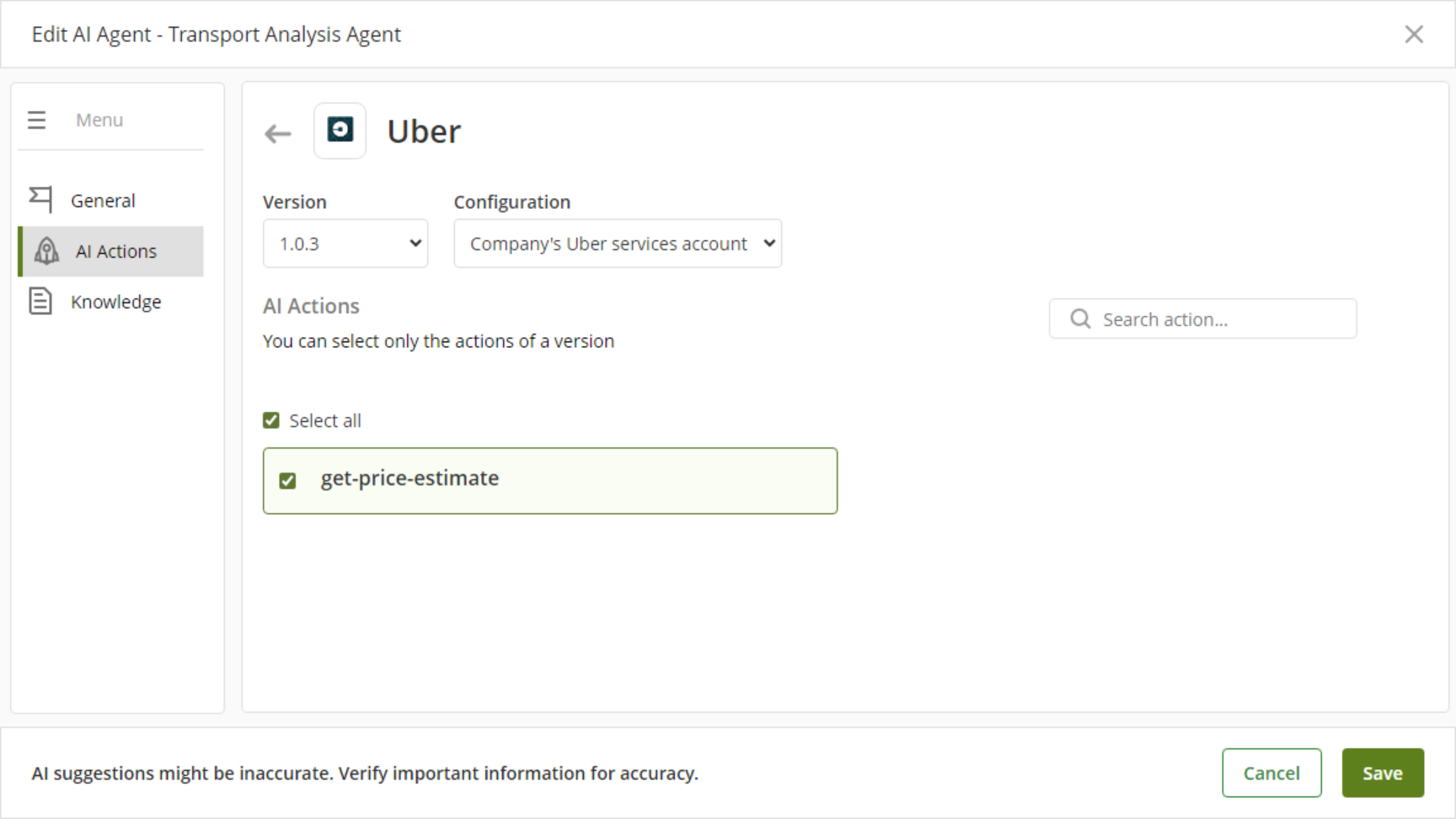Uncheck the Select all checkbox
This screenshot has width=1456, height=819.
click(x=270, y=420)
